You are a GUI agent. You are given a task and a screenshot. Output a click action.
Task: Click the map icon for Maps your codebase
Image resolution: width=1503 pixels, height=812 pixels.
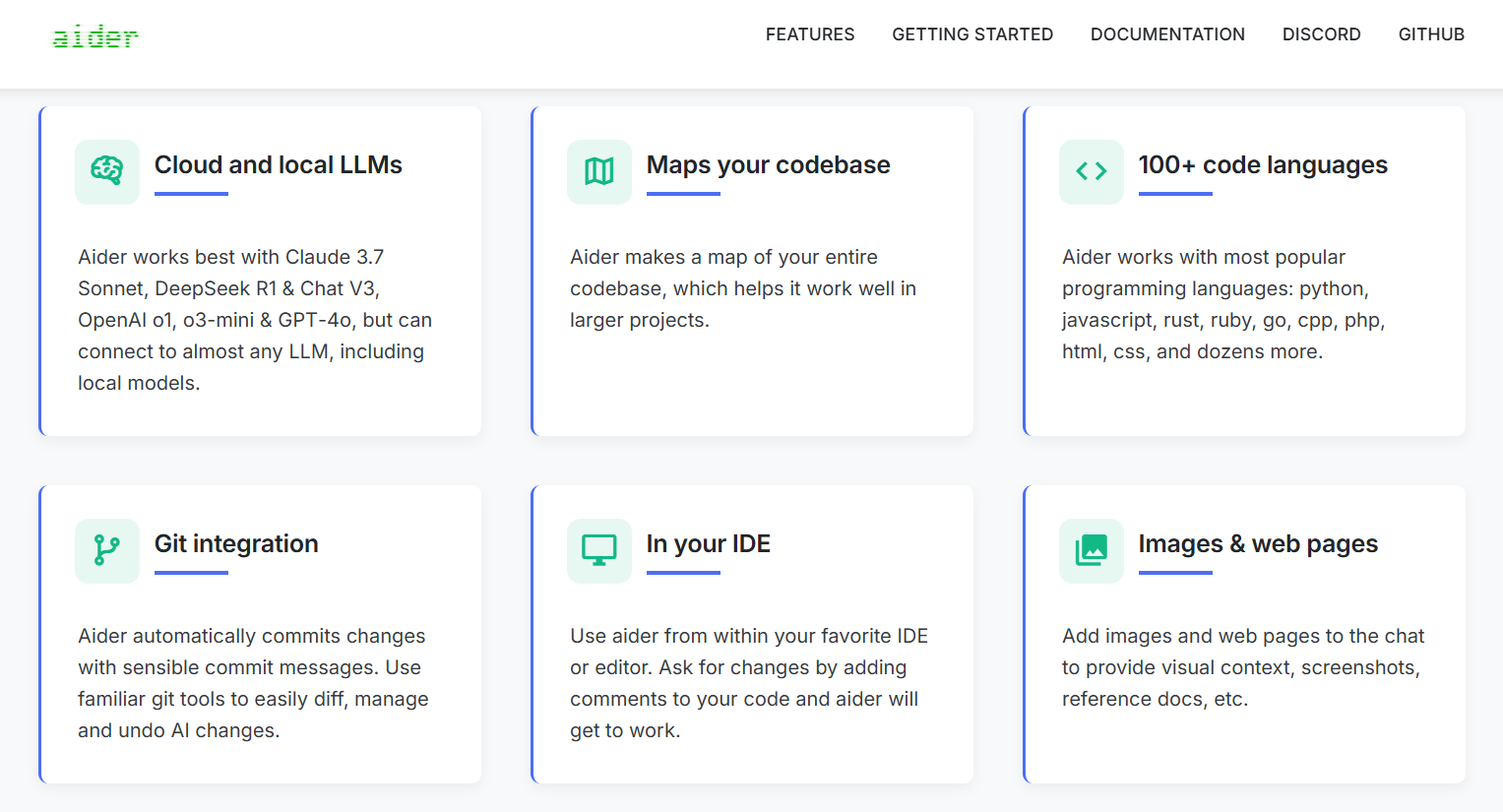click(x=599, y=171)
